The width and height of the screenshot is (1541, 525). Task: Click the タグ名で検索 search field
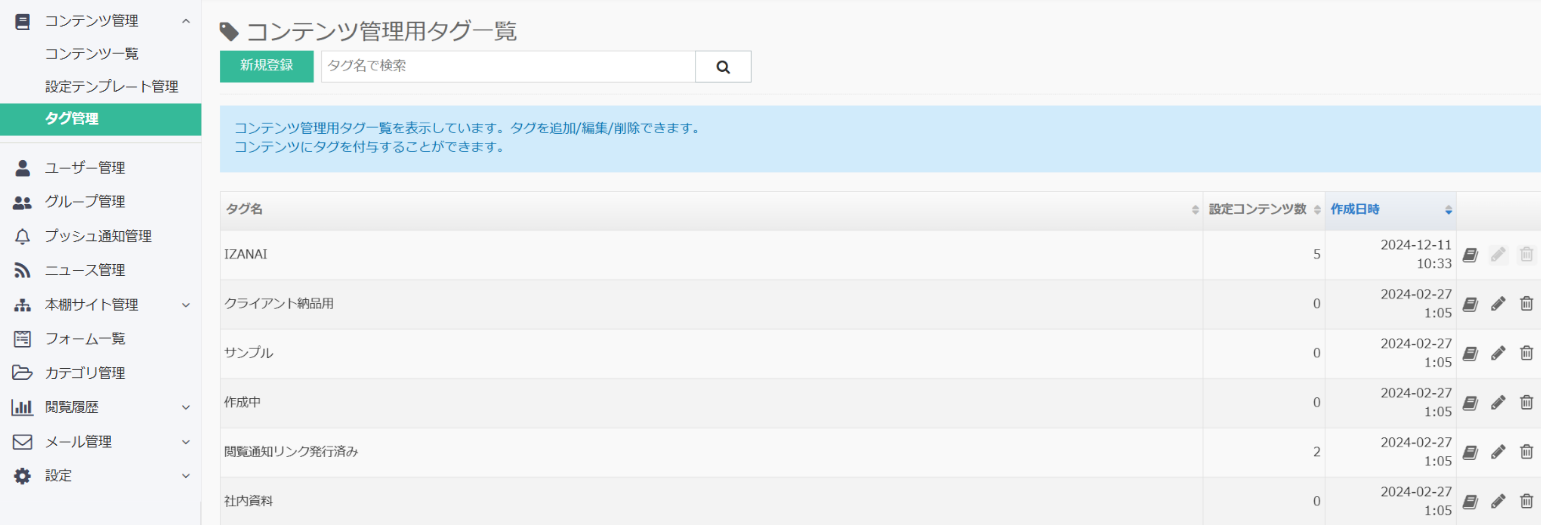[507, 66]
